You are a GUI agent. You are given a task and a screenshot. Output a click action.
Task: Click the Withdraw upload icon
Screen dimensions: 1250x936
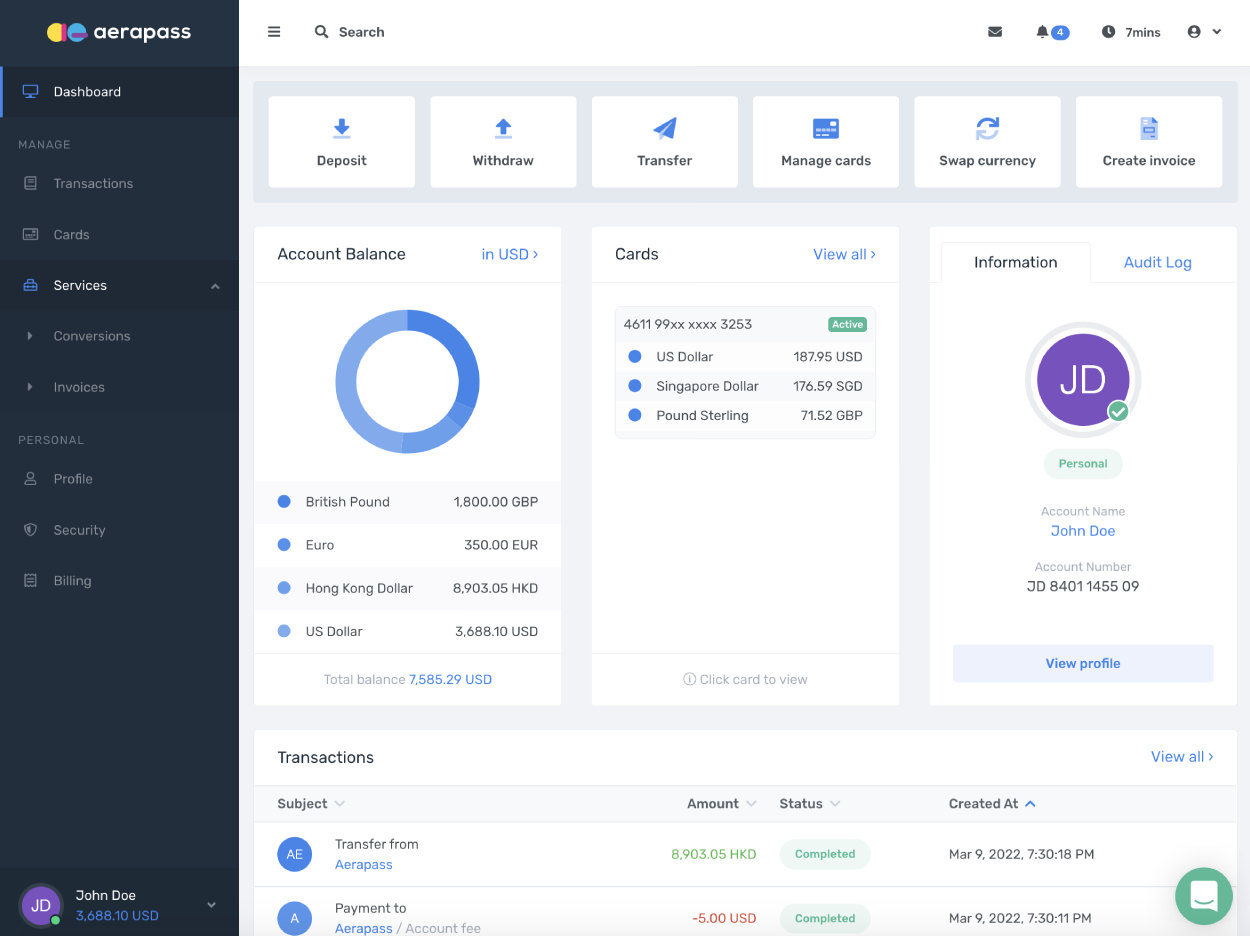(503, 128)
